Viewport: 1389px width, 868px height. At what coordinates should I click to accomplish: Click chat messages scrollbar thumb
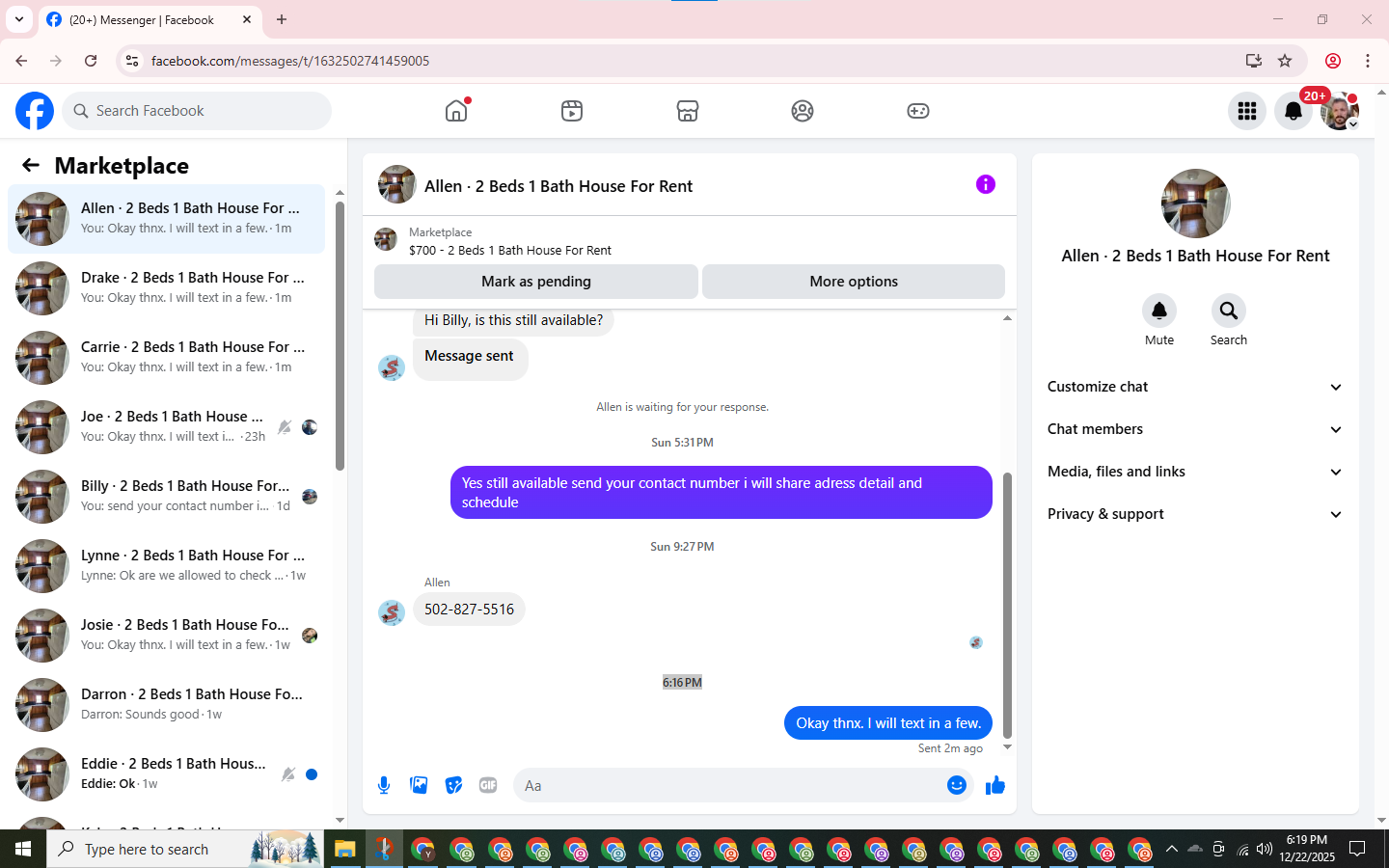(1007, 605)
